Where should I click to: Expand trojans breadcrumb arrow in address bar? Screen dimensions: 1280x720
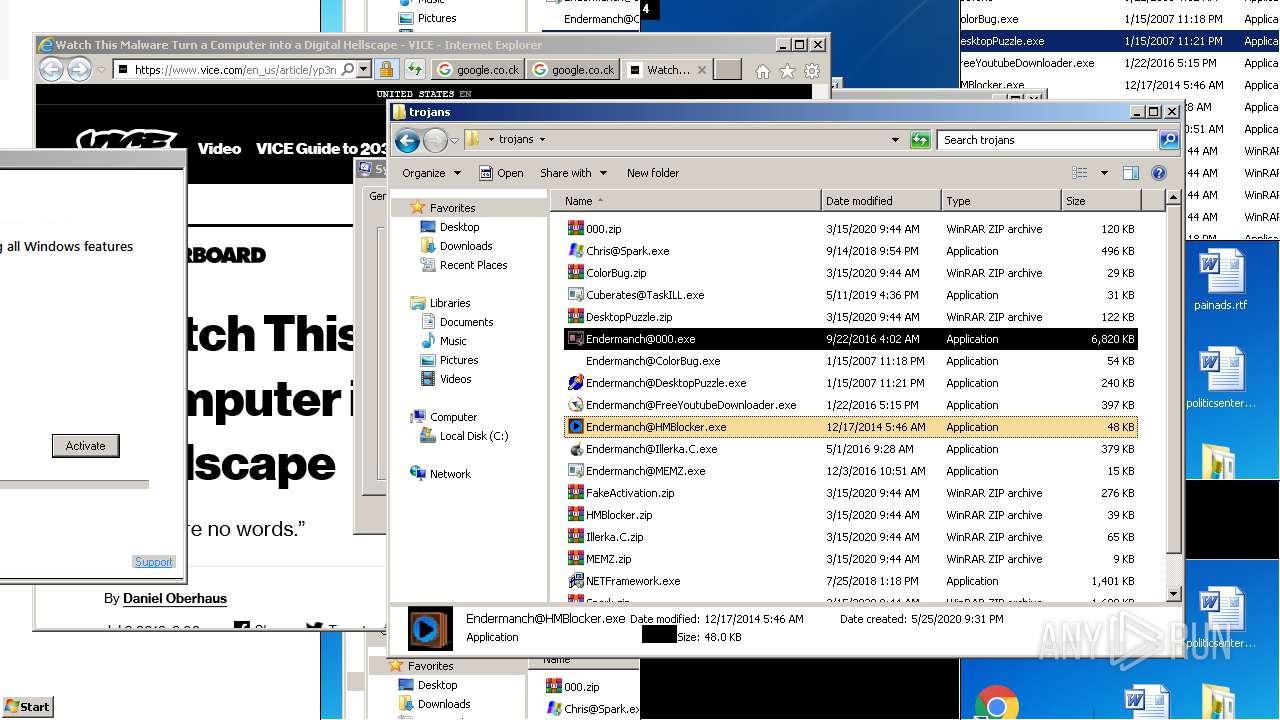[x=543, y=140]
